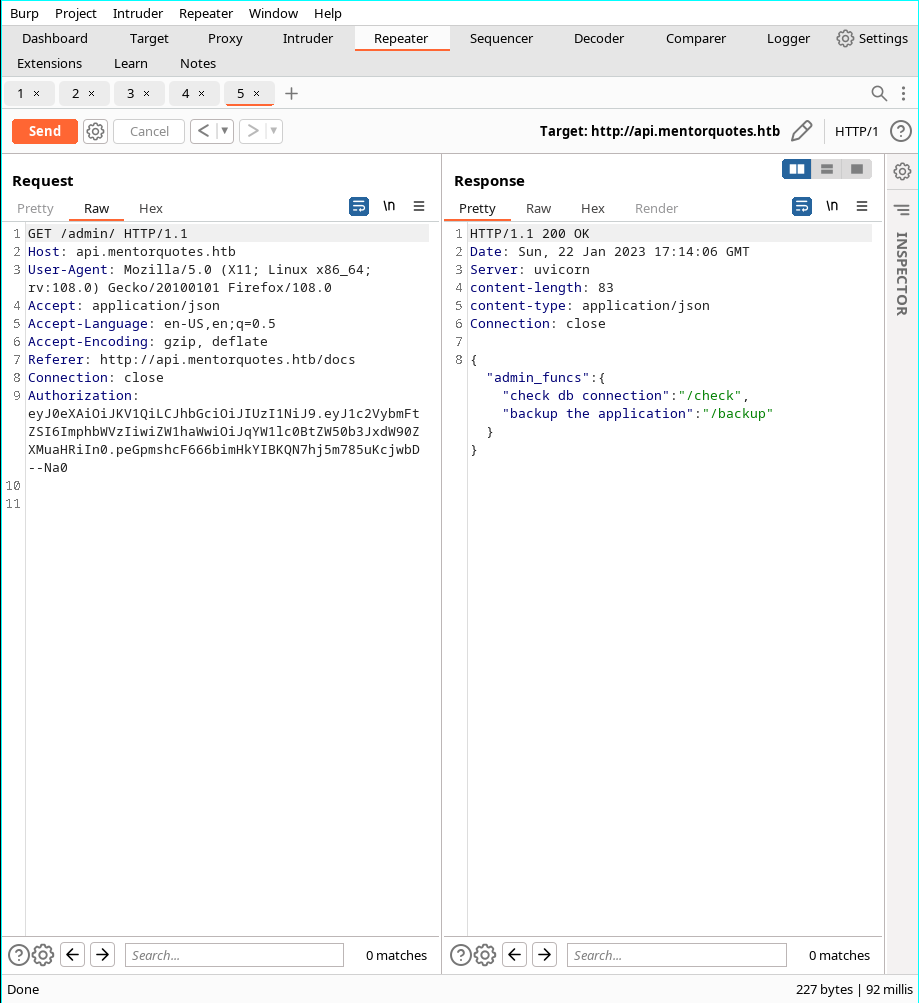Image resolution: width=919 pixels, height=1003 pixels.
Task: Switch to the Proxy tab
Action: (225, 38)
